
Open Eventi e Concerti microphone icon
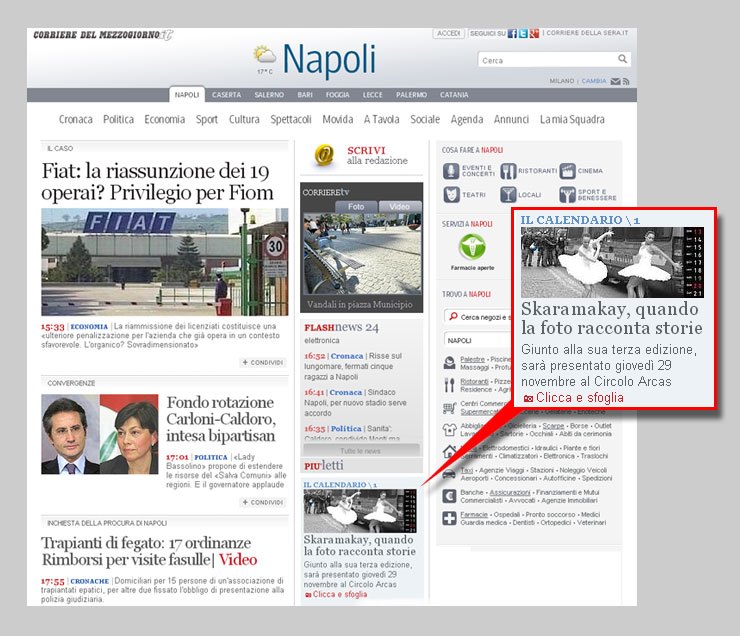[x=451, y=171]
